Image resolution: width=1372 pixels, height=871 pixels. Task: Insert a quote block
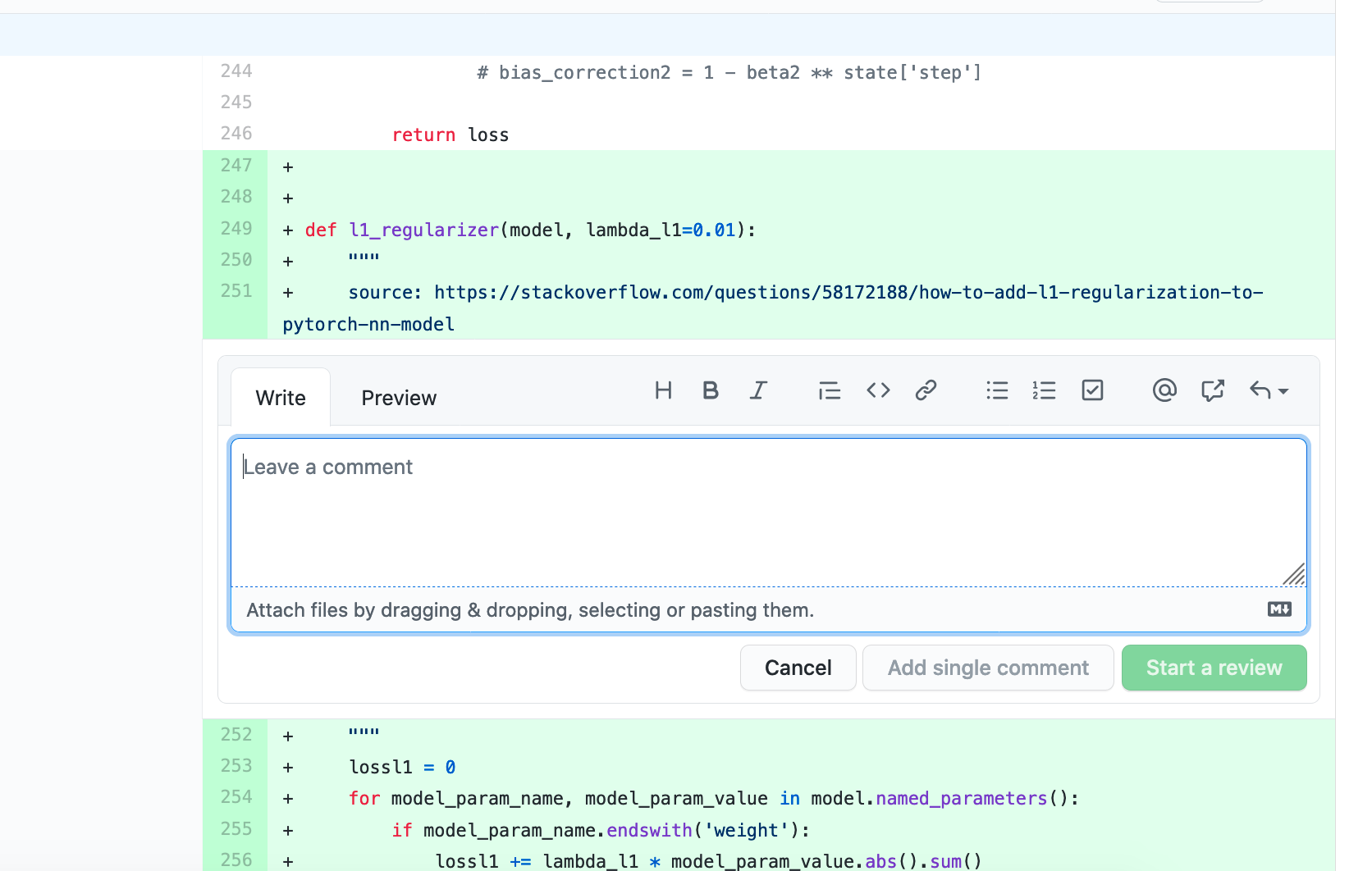[x=829, y=390]
